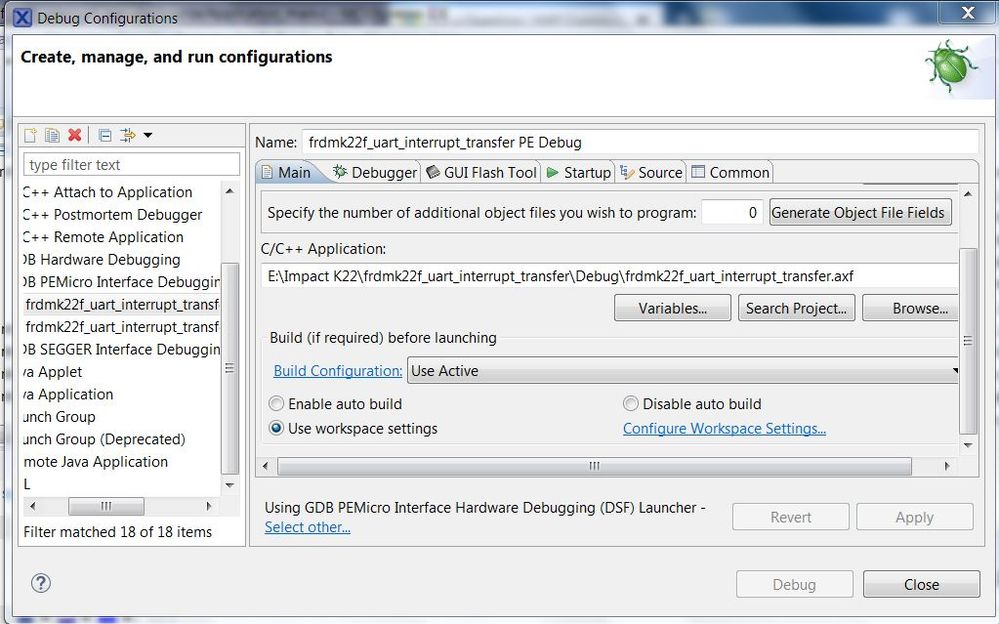Click the help question mark icon
Viewport: 999px width, 624px height.
point(41,583)
